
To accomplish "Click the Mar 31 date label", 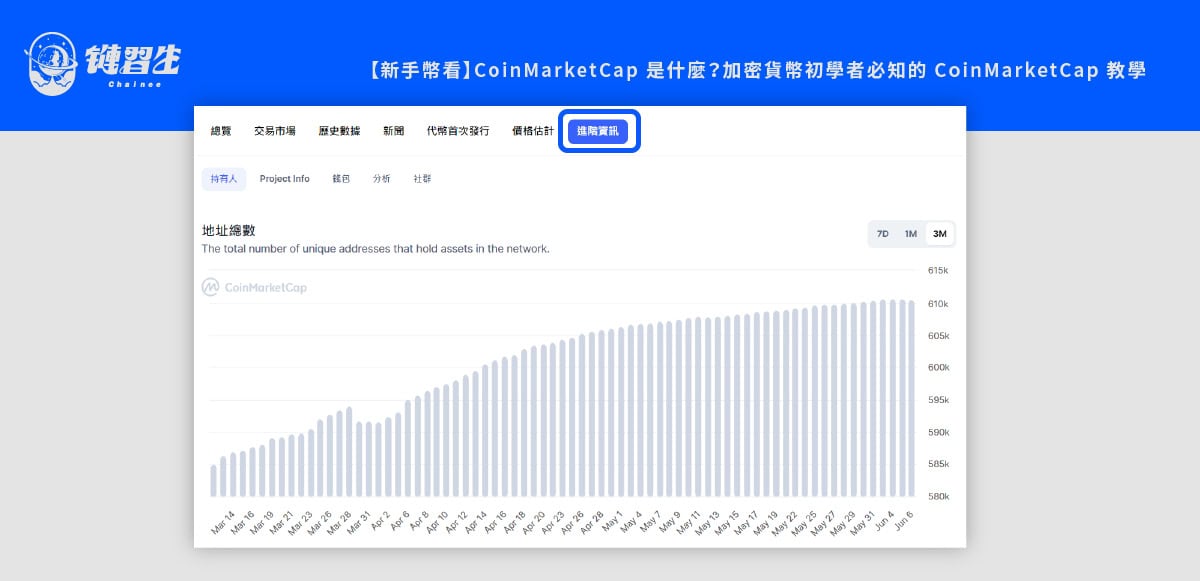I will (360, 522).
